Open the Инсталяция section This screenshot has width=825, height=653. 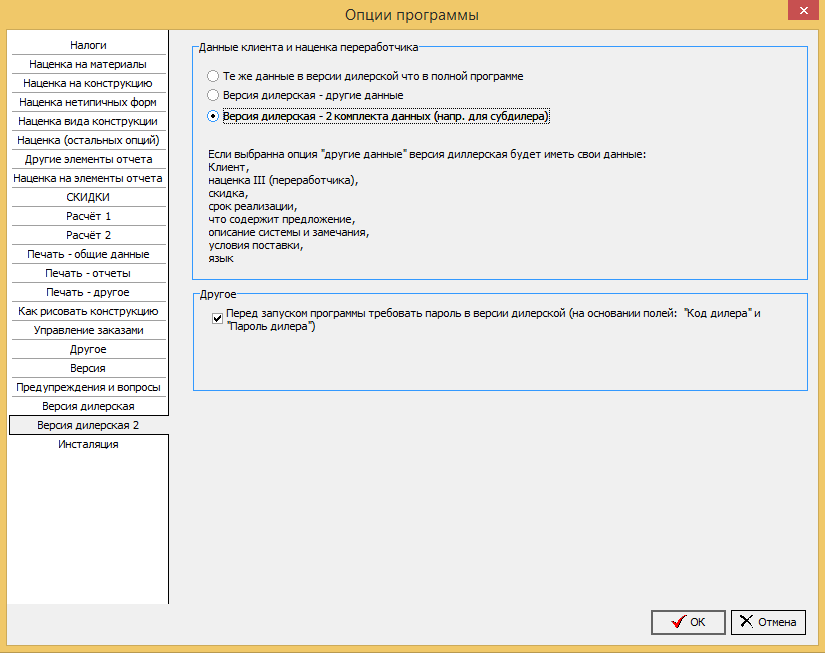(x=88, y=444)
